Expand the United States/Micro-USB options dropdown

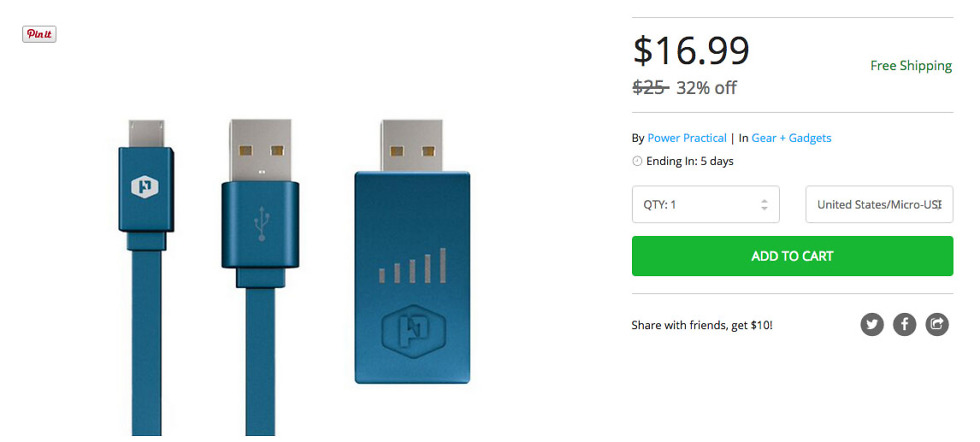coord(879,204)
